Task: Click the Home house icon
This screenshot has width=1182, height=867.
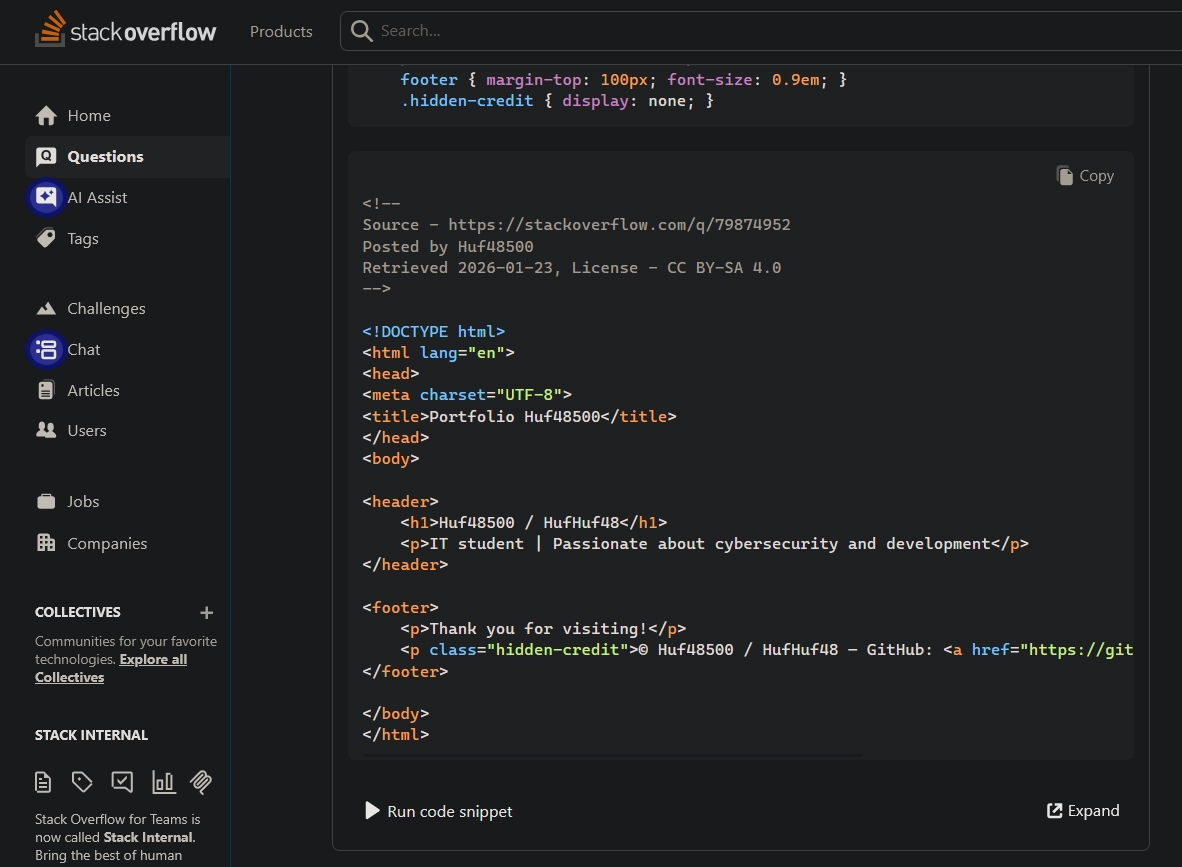Action: coord(46,116)
